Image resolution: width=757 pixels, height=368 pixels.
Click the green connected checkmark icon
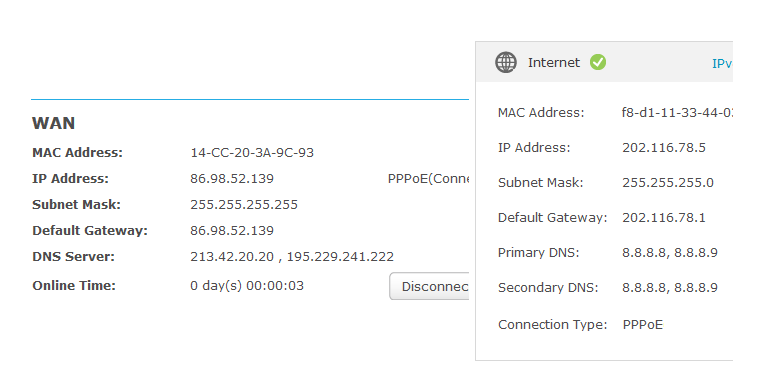[598, 62]
